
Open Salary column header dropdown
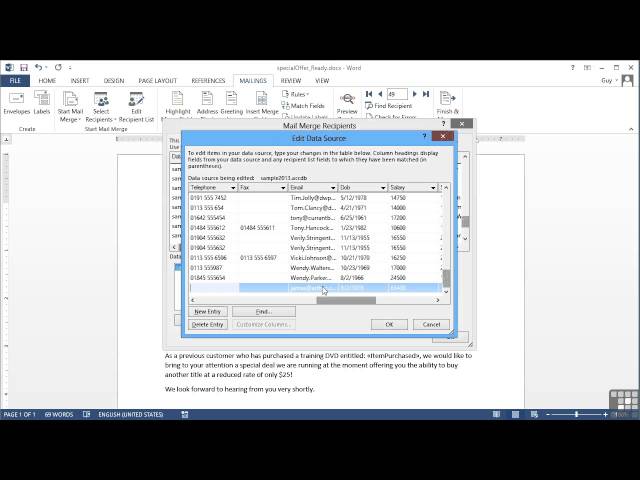click(x=433, y=188)
